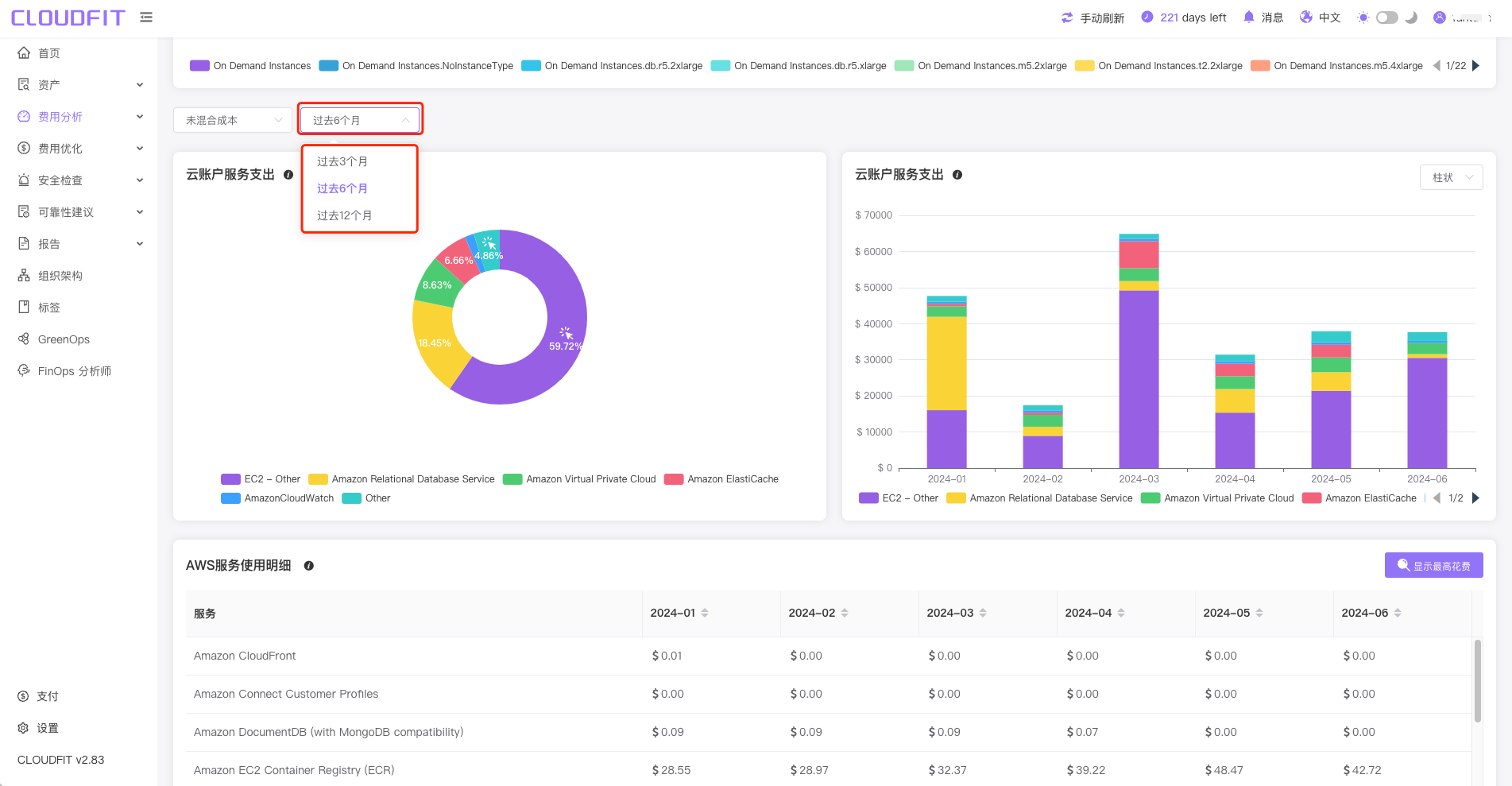Expand the 费用优化 sidebar submenu
1512x786 pixels.
tap(140, 149)
